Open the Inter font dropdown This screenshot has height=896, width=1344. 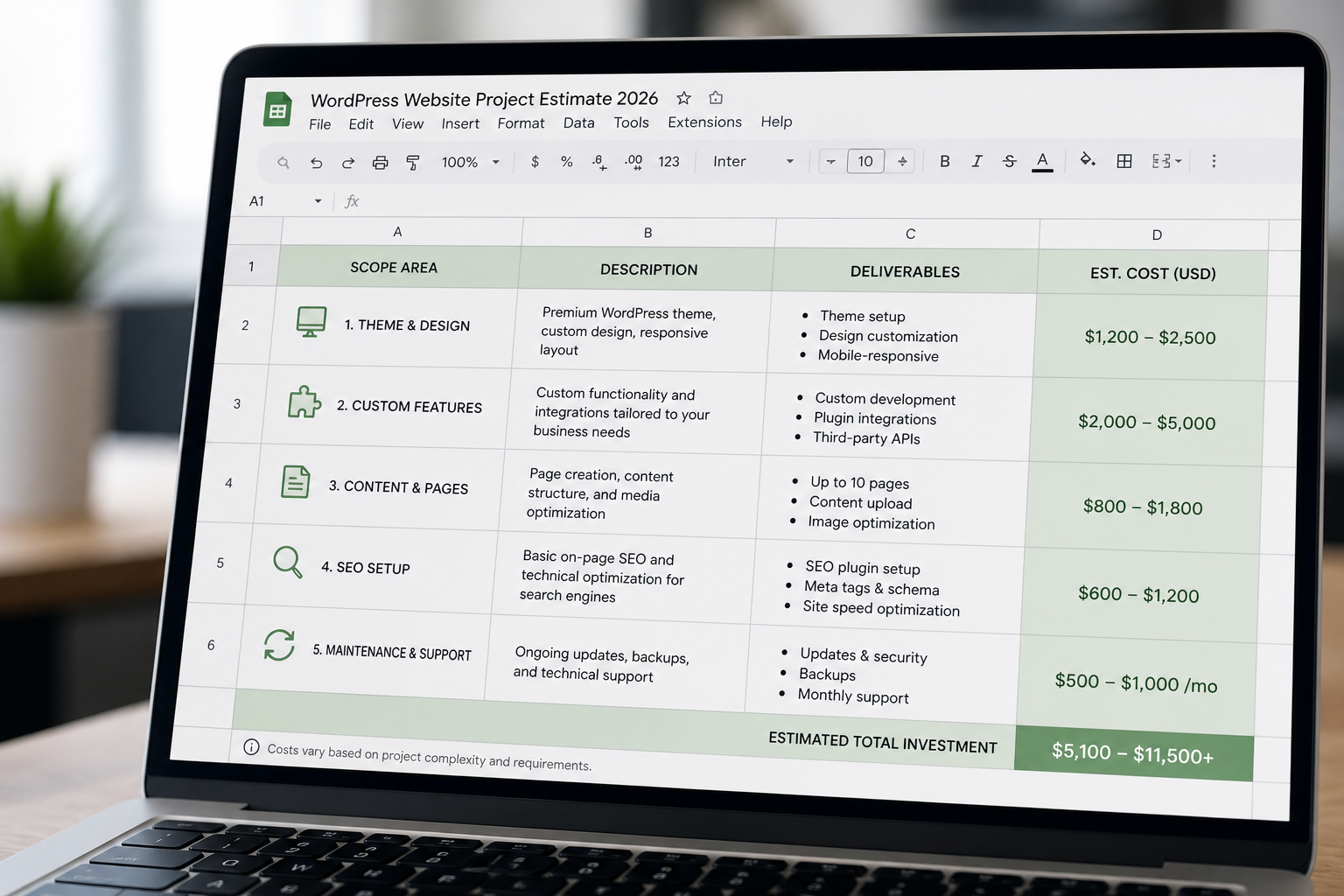tap(753, 162)
